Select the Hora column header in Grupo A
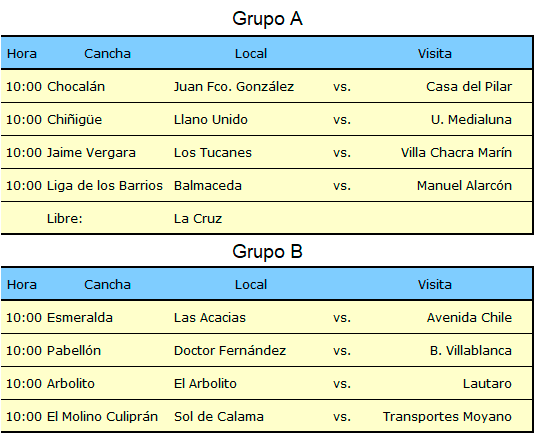Screen dimensions: 534x433 22,54
